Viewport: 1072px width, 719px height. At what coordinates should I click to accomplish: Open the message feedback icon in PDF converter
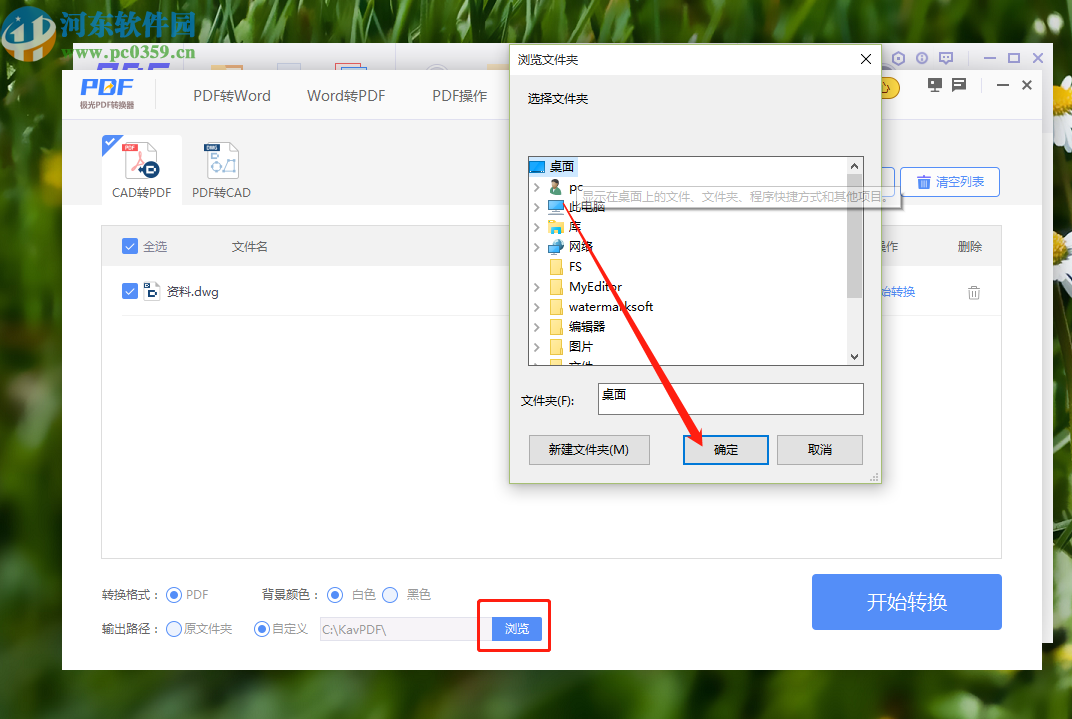click(x=959, y=85)
